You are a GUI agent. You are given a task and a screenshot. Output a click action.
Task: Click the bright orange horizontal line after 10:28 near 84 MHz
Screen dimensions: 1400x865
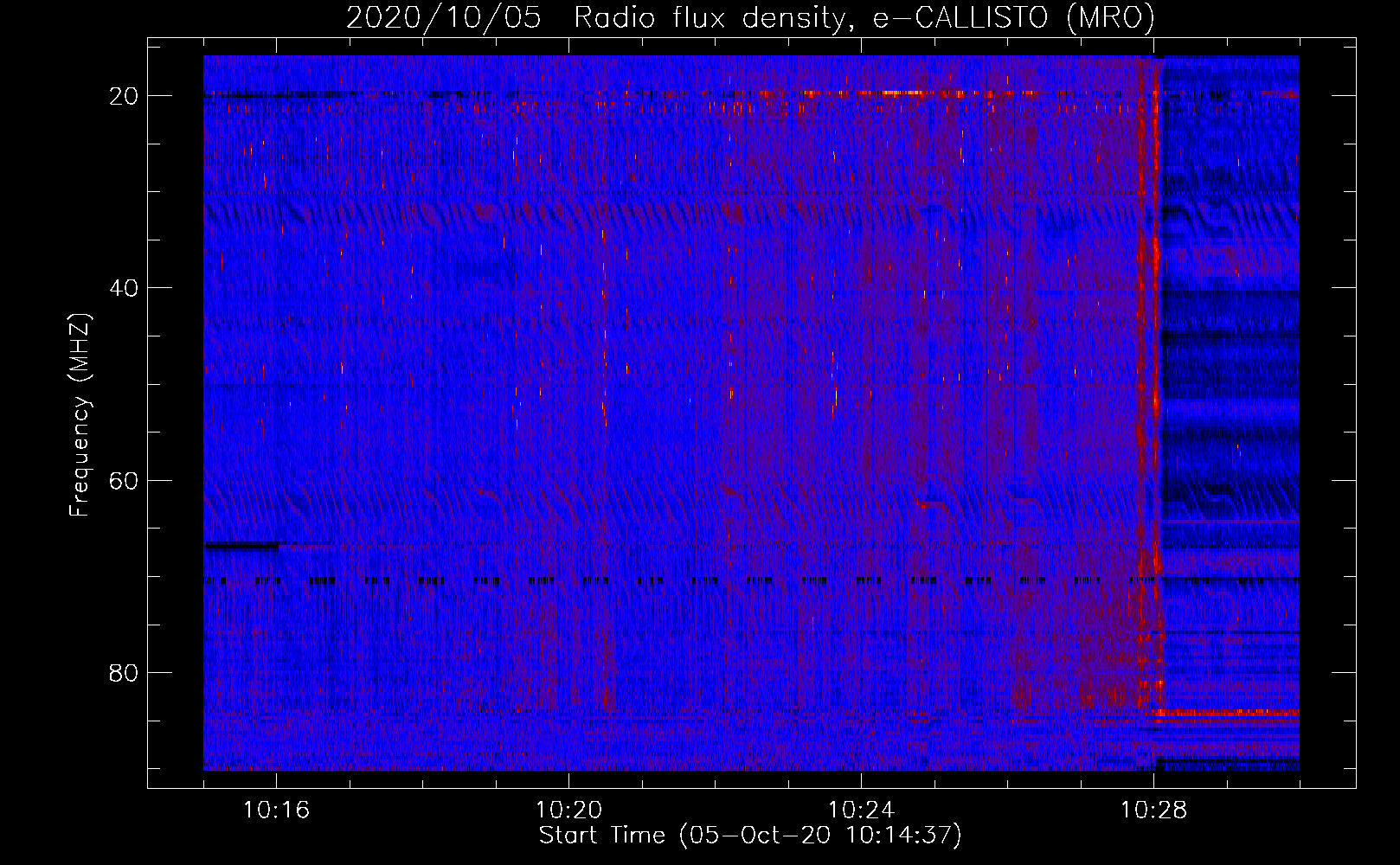pyautogui.click(x=1227, y=713)
